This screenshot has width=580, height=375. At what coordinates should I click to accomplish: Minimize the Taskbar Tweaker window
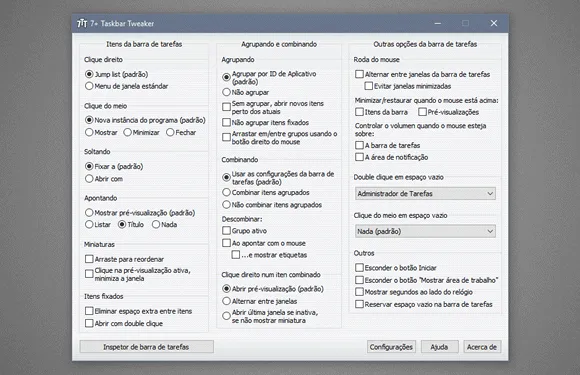(x=438, y=23)
